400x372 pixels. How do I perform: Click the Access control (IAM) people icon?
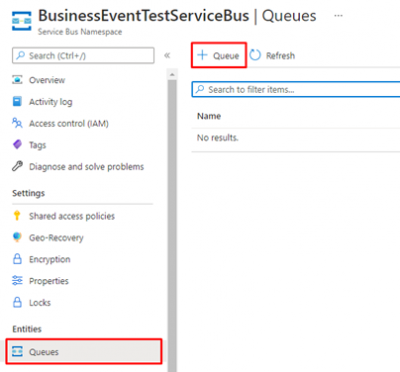pyautogui.click(x=17, y=123)
